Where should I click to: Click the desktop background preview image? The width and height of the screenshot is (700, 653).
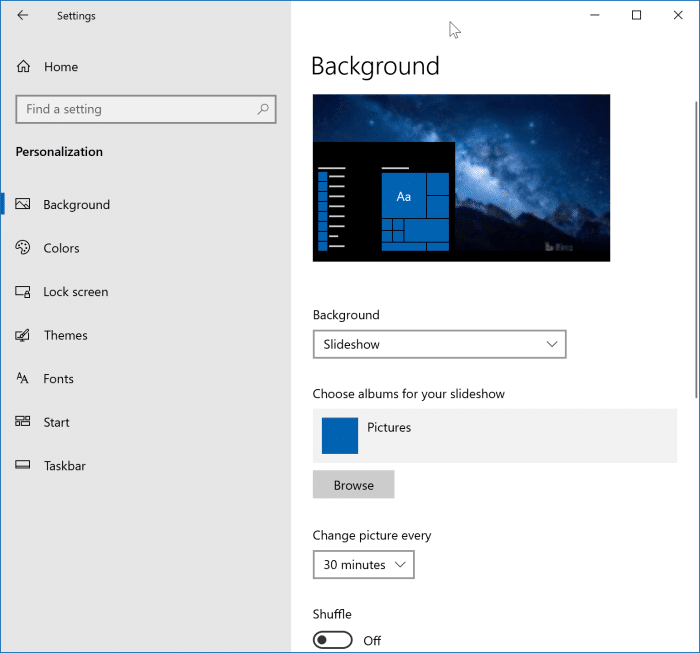461,178
